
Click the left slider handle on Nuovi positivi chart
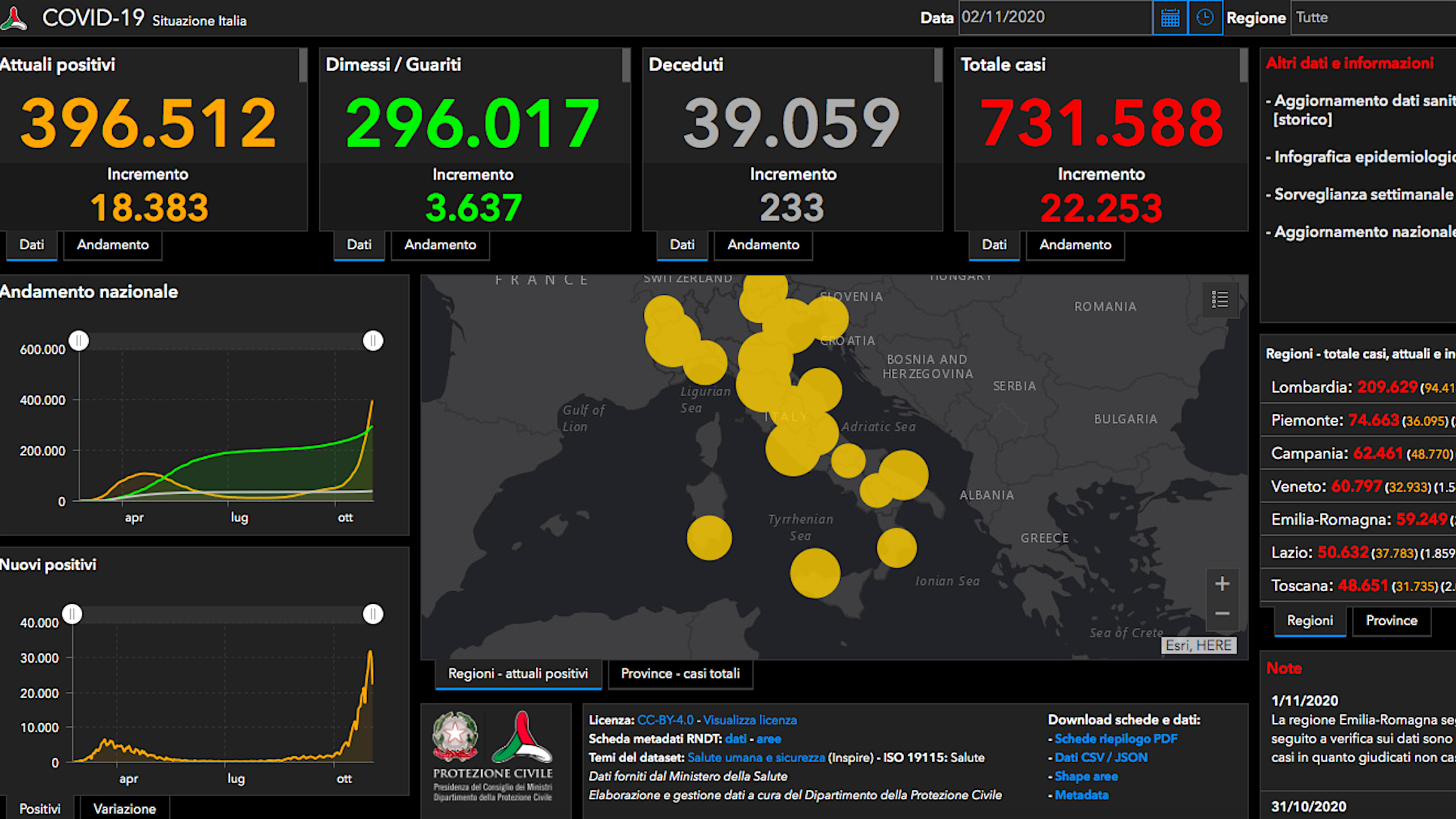(x=72, y=614)
